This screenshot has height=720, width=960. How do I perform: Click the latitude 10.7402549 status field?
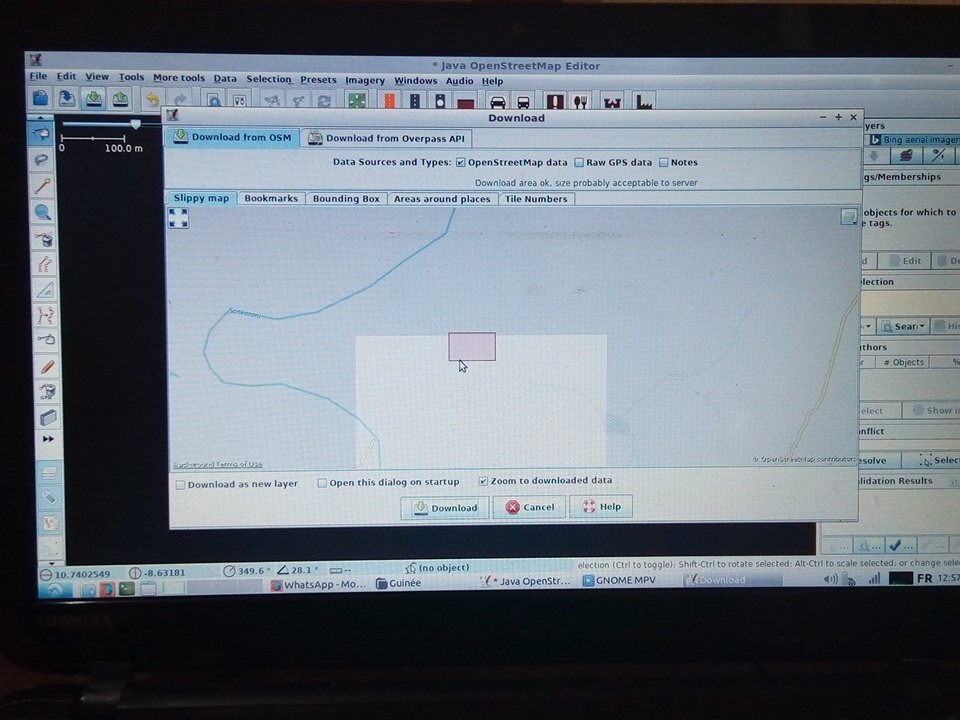pyautogui.click(x=76, y=574)
